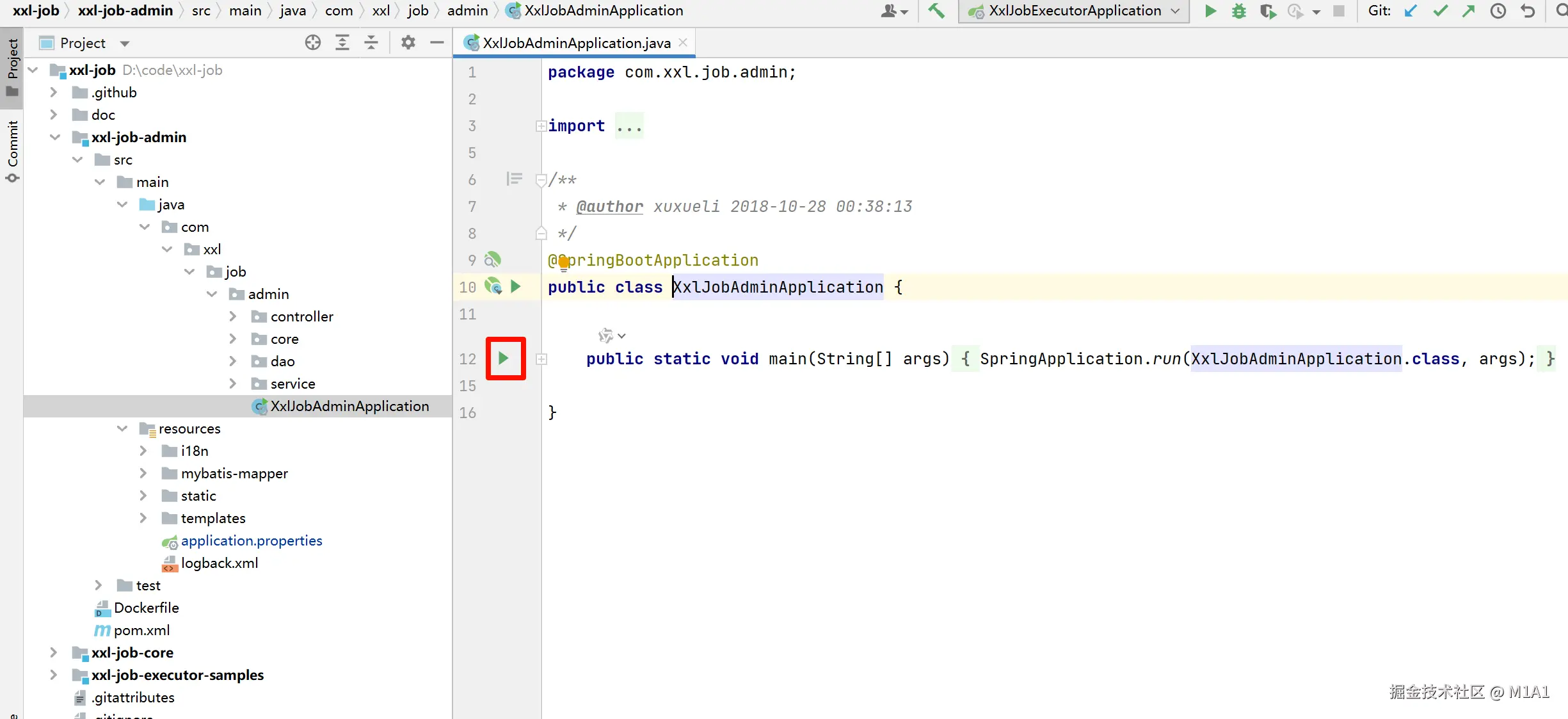Click the Git commit checkmark icon

[1440, 11]
